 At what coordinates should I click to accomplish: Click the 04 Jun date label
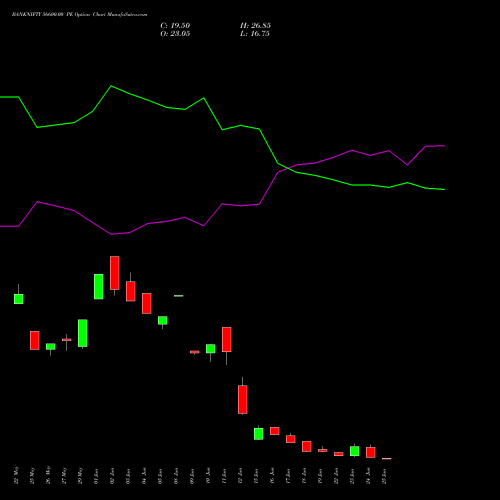coord(144,476)
